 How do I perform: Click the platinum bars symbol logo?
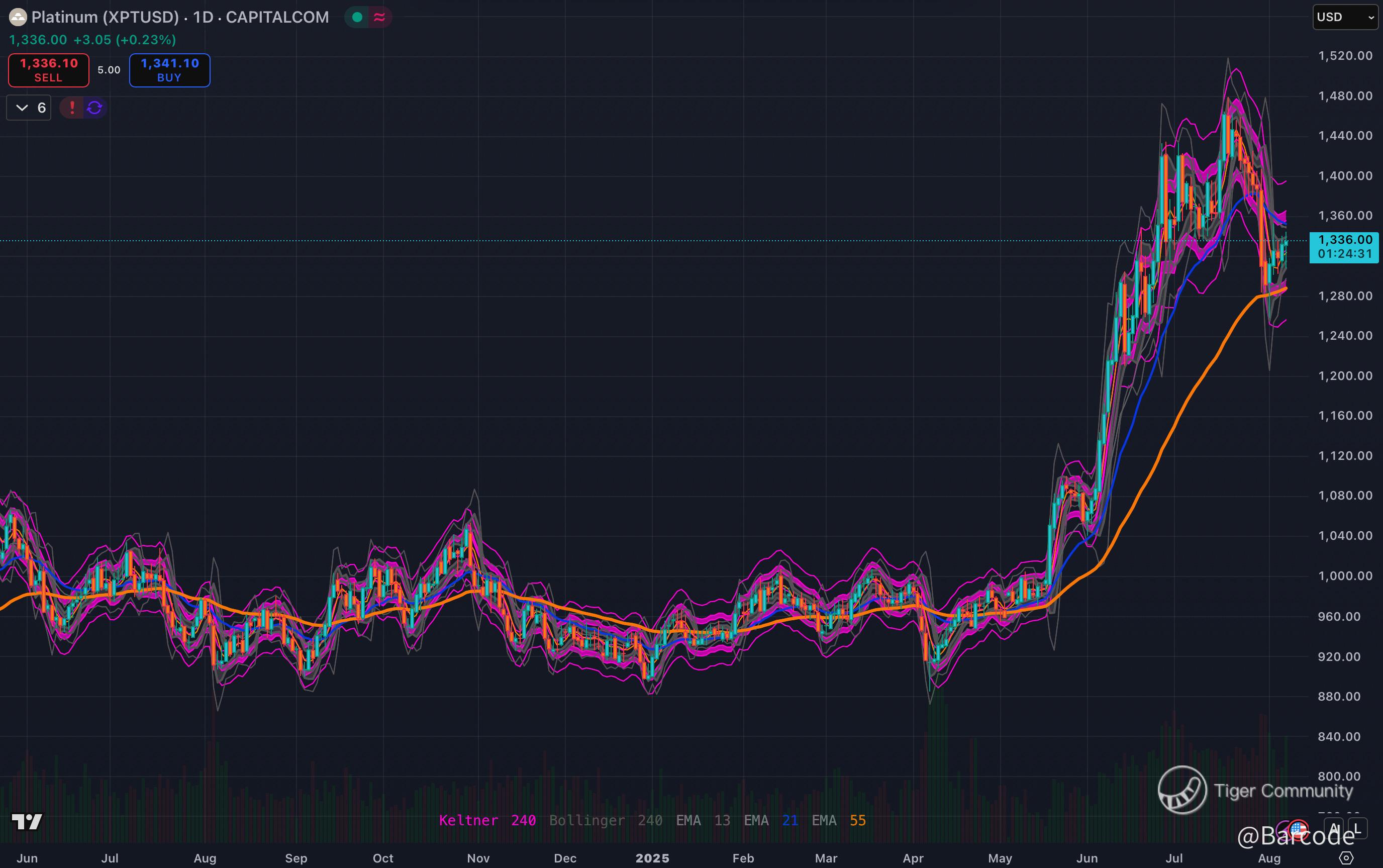click(18, 17)
